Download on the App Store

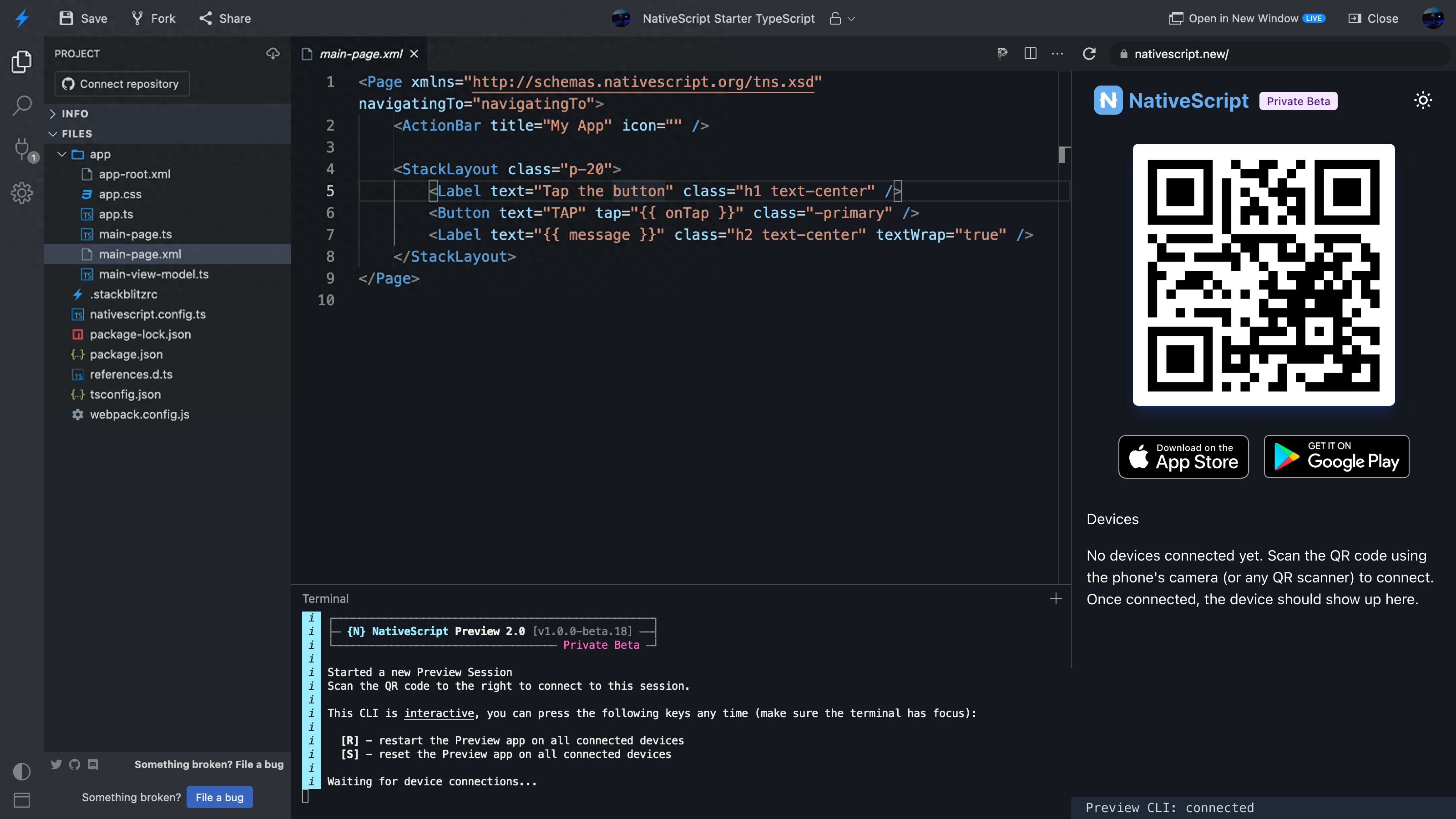[x=1183, y=456]
